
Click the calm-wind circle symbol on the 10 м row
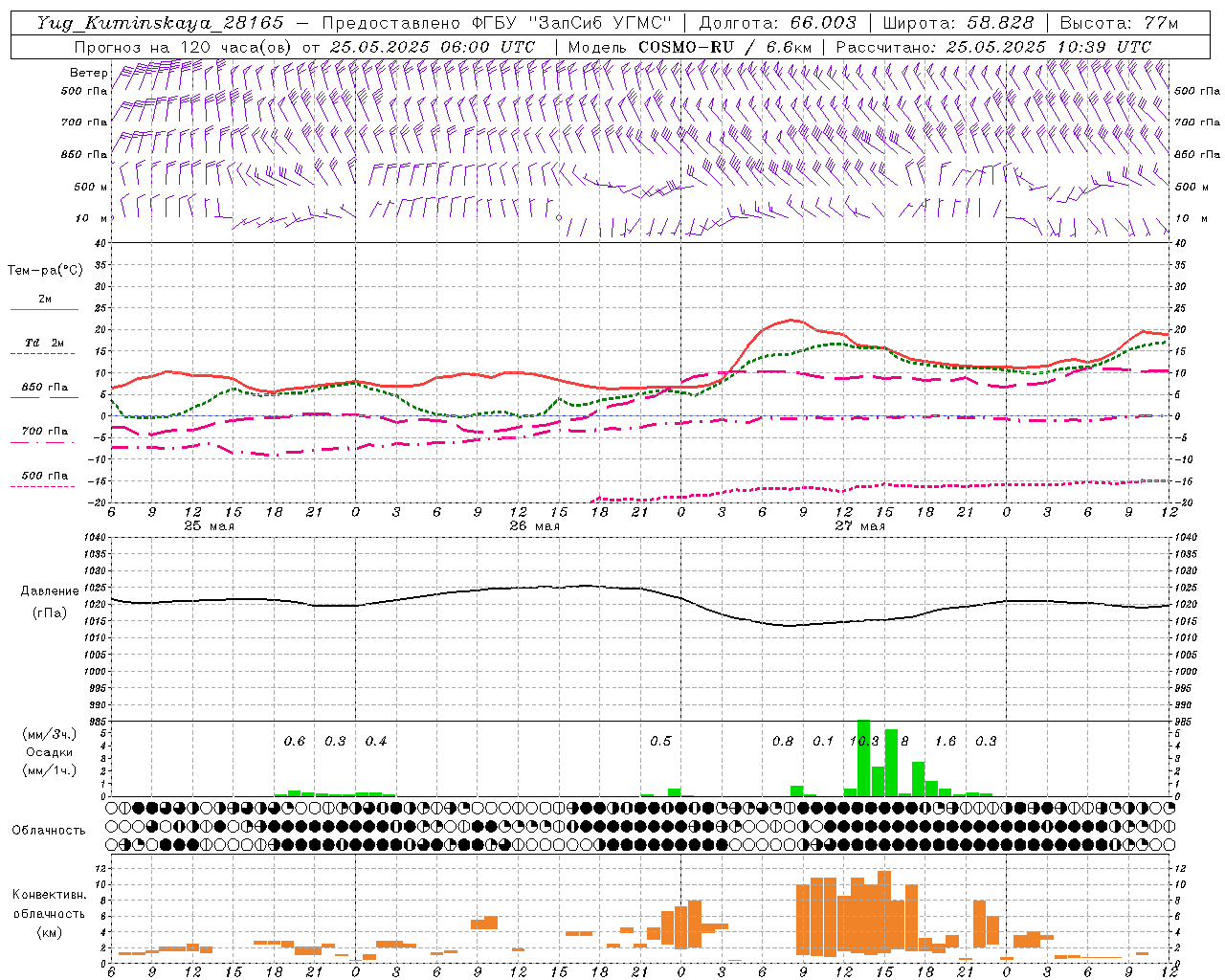(x=559, y=217)
